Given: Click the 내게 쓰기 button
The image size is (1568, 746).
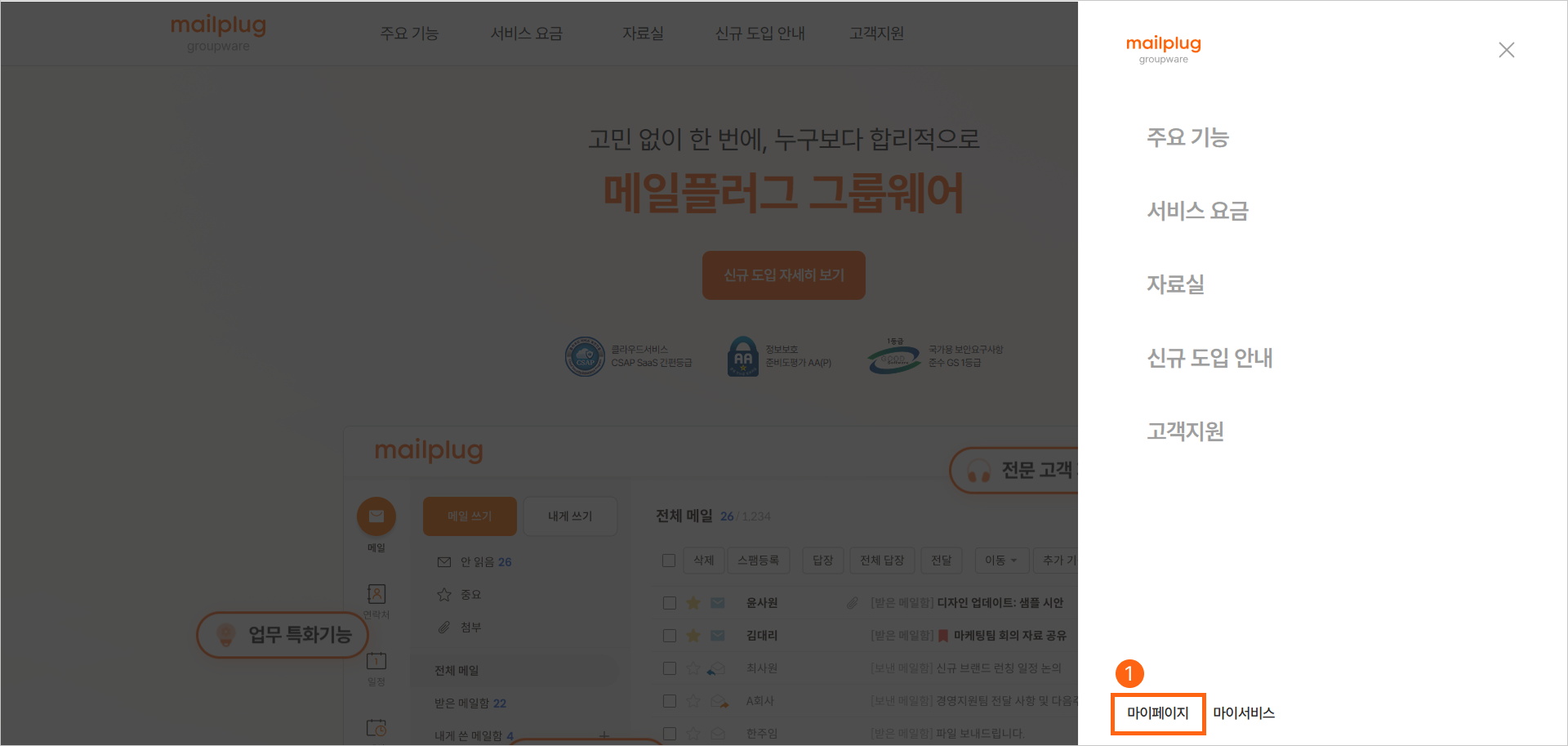Looking at the screenshot, I should point(570,516).
